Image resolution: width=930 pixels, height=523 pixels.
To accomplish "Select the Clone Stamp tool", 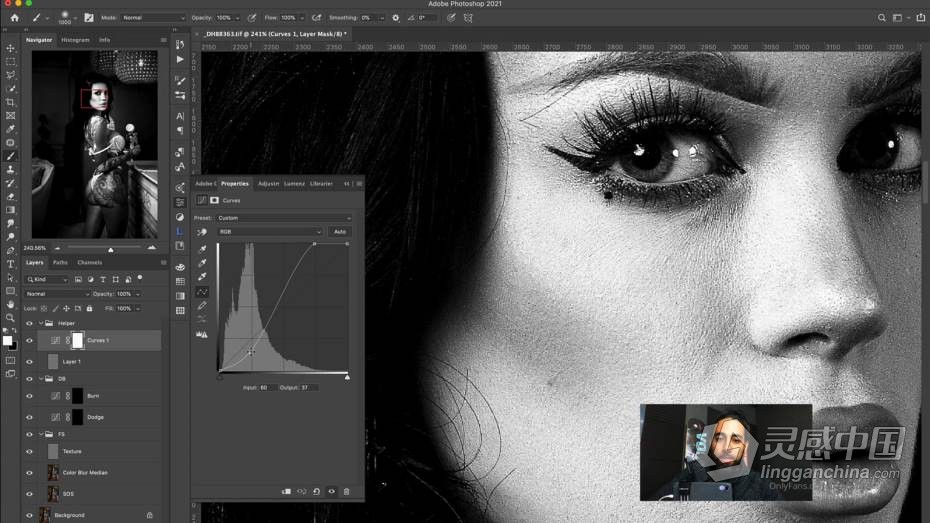I will (x=10, y=170).
